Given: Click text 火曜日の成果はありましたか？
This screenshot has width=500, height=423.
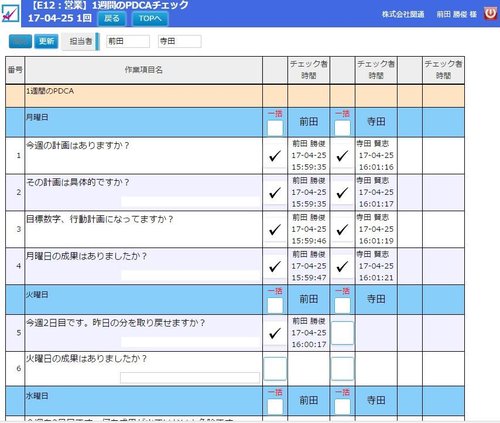Looking at the screenshot, I should coord(86,359).
